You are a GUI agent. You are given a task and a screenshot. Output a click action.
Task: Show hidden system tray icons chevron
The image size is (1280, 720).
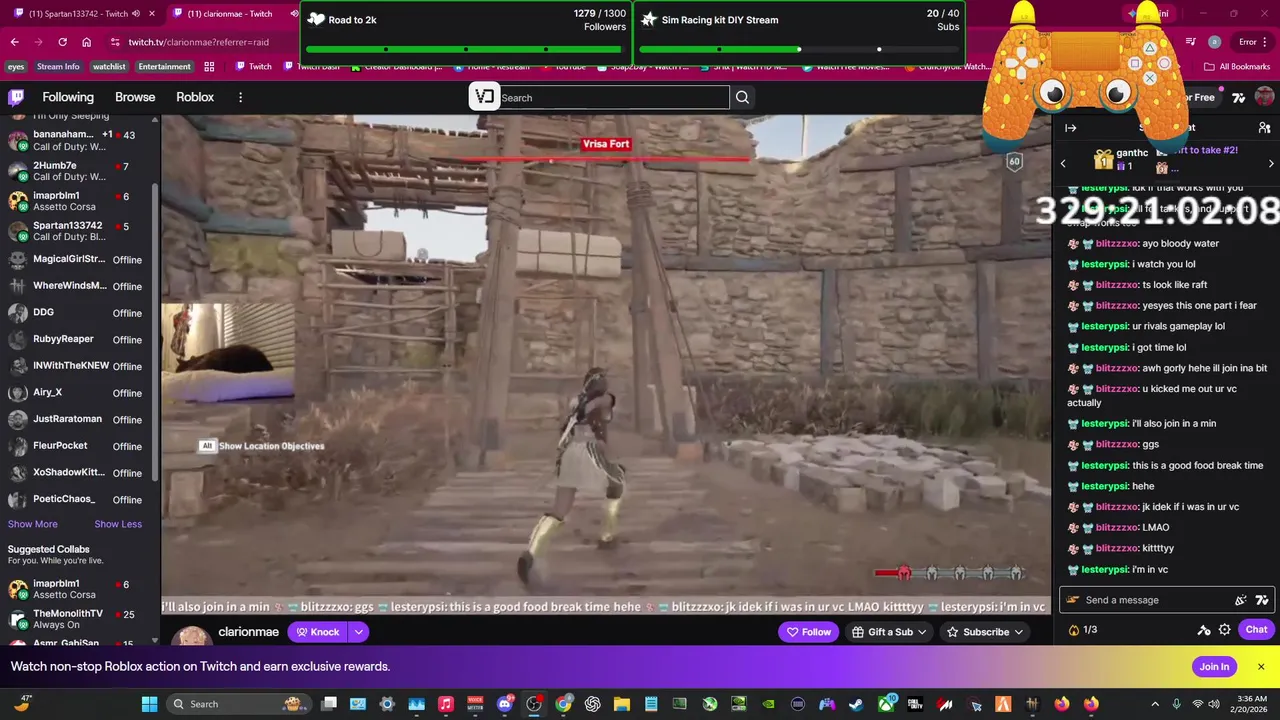[1155, 704]
